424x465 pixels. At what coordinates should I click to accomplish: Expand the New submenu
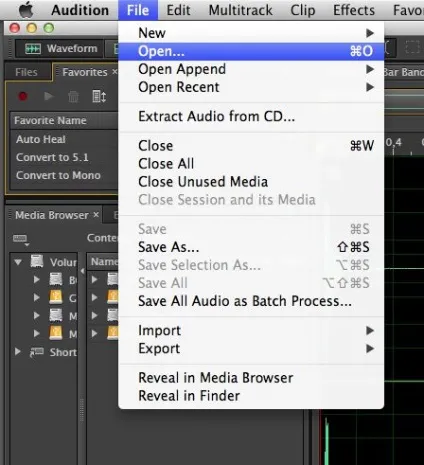pyautogui.click(x=251, y=33)
